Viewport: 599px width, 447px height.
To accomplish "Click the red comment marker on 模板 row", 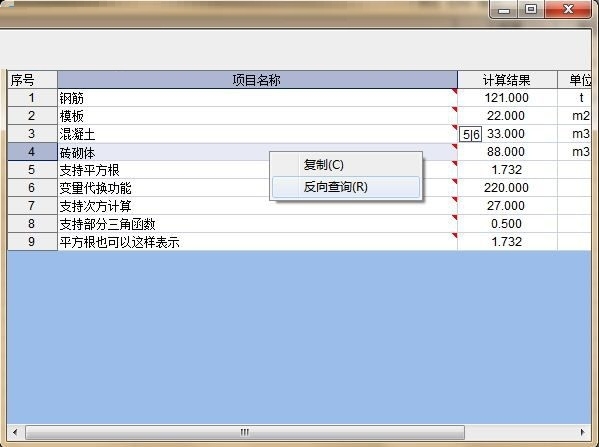I will tap(454, 109).
